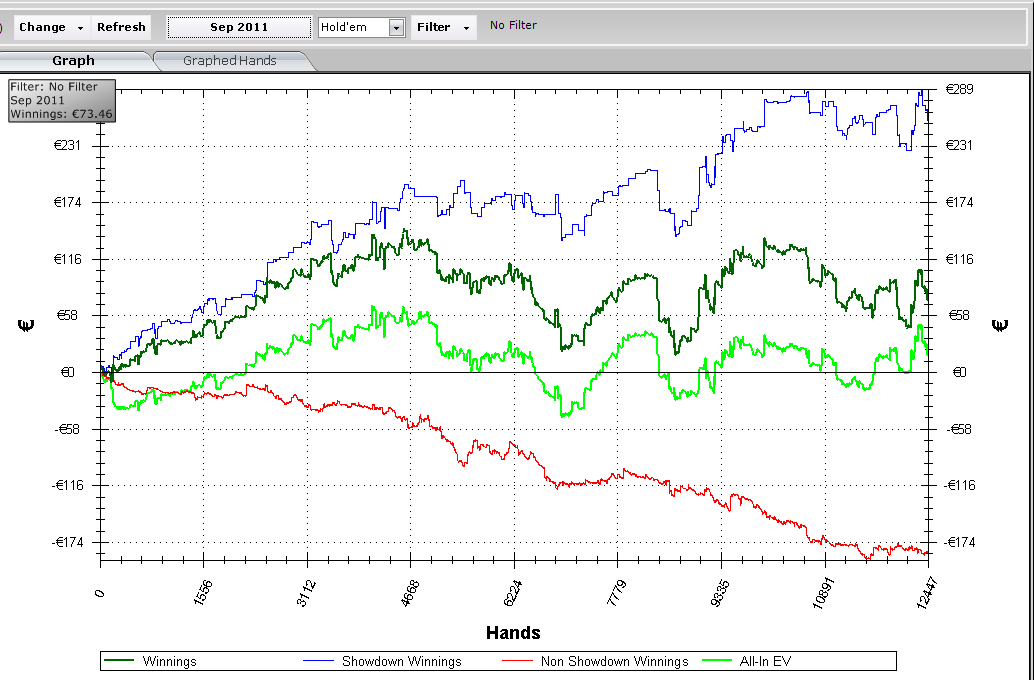Click the 6224 hands x-axis tick label
The image size is (1034, 680).
point(513,594)
